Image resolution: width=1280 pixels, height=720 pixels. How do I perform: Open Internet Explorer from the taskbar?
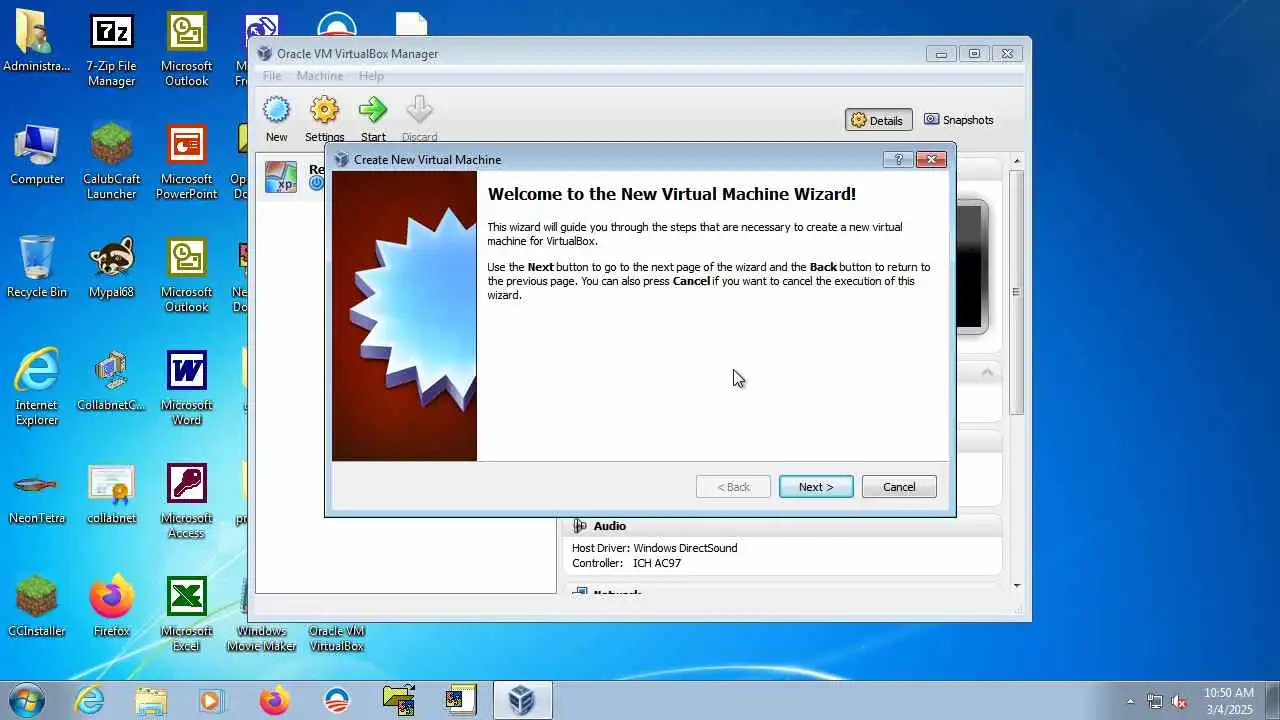coord(89,700)
